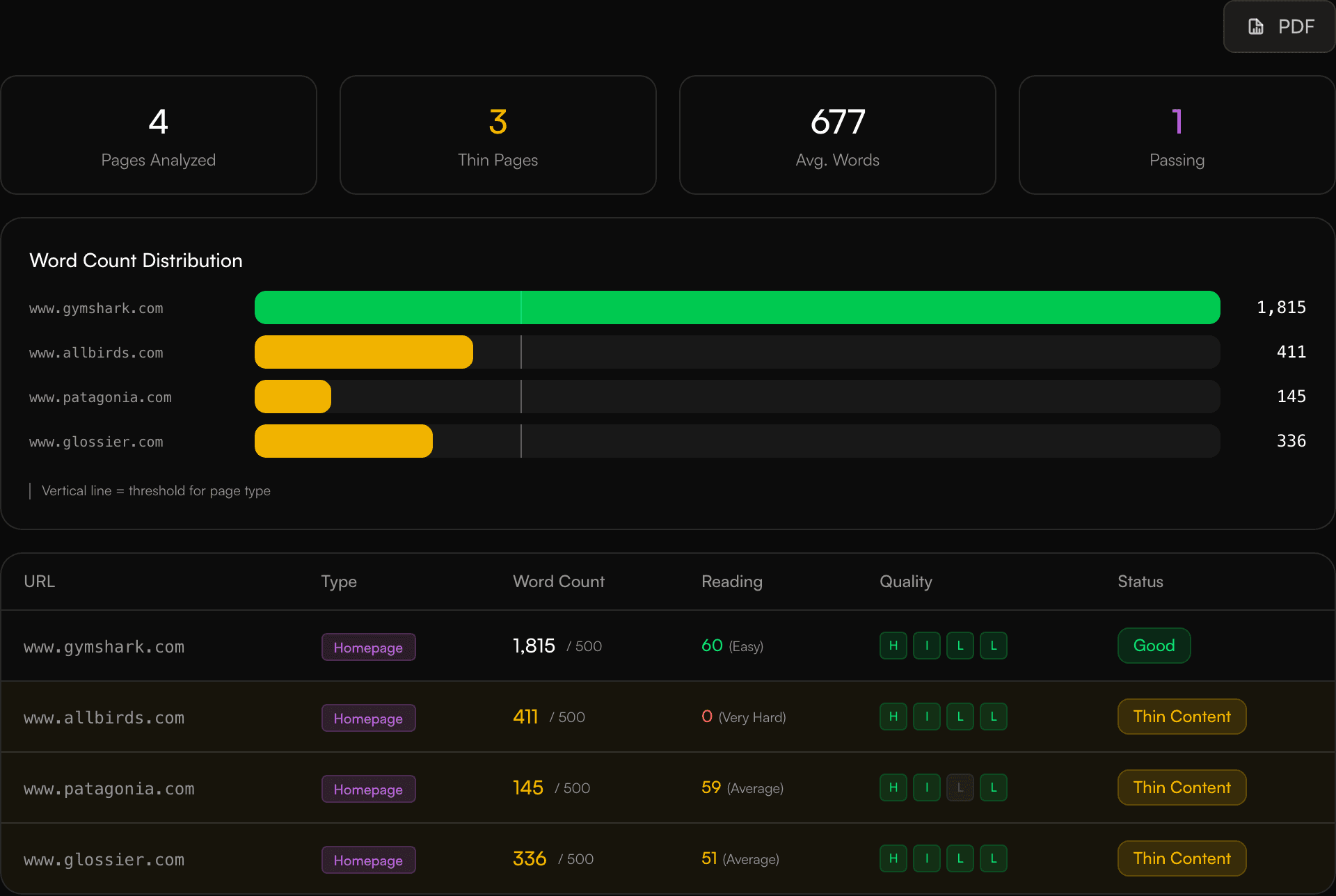Screen dimensions: 1336x896
Task: Click the Good status badge
Action: click(x=1154, y=646)
